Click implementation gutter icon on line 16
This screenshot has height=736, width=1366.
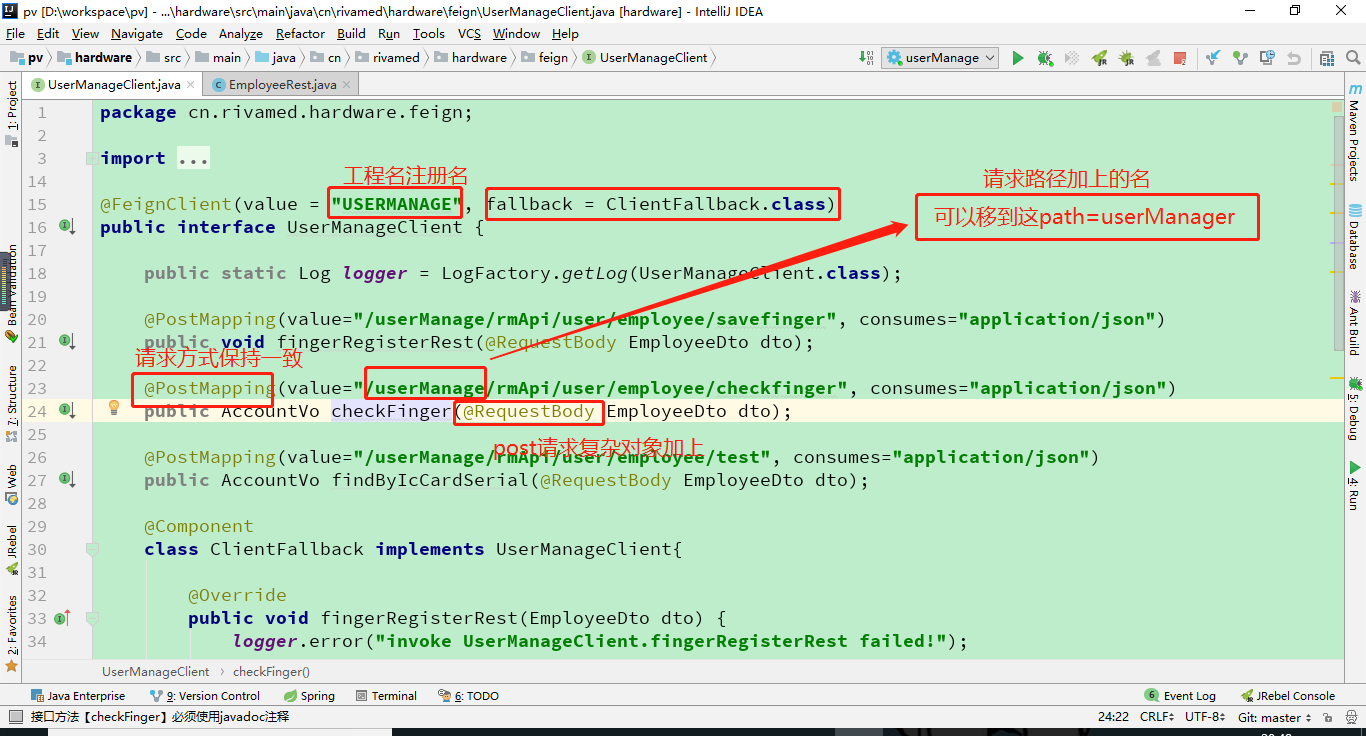65,227
